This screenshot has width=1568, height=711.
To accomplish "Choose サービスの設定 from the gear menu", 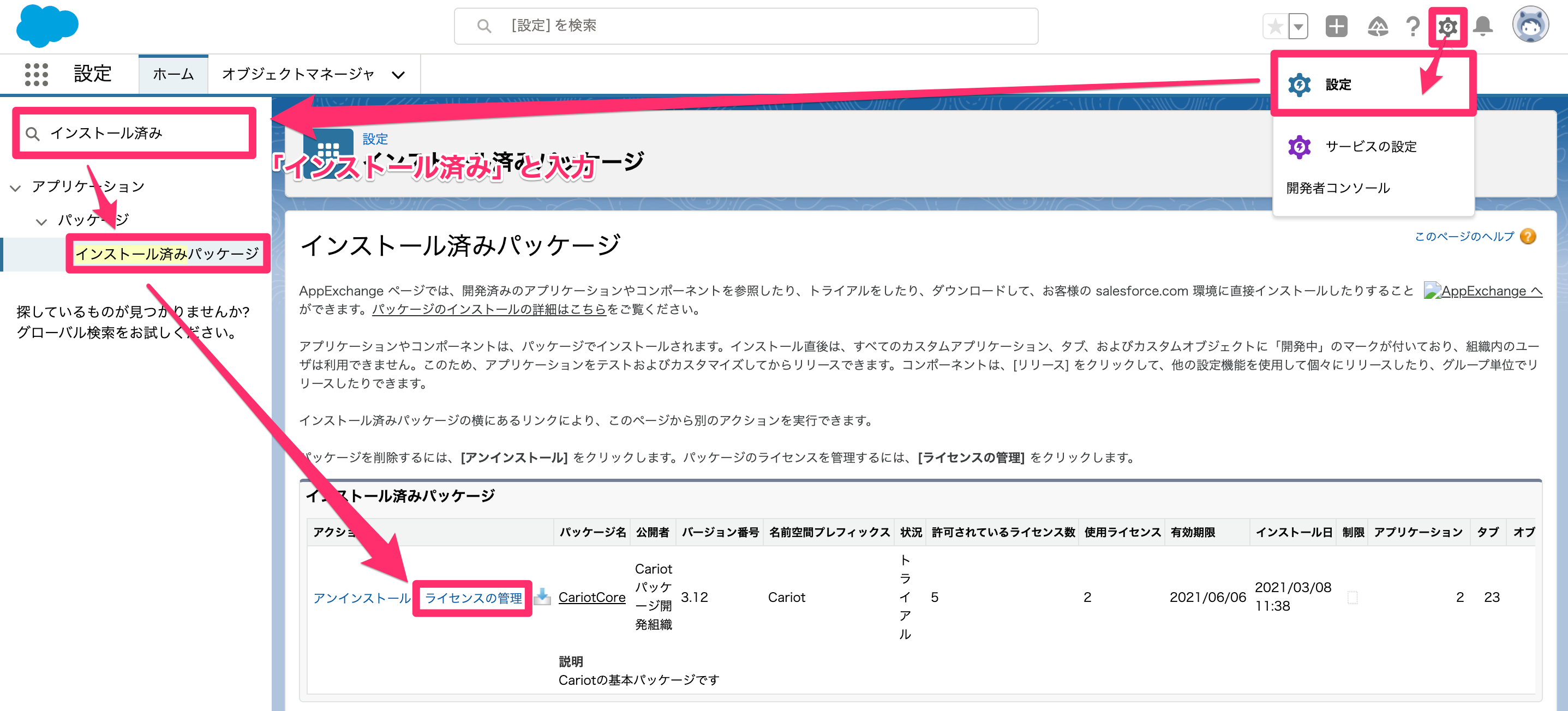I will [1373, 147].
